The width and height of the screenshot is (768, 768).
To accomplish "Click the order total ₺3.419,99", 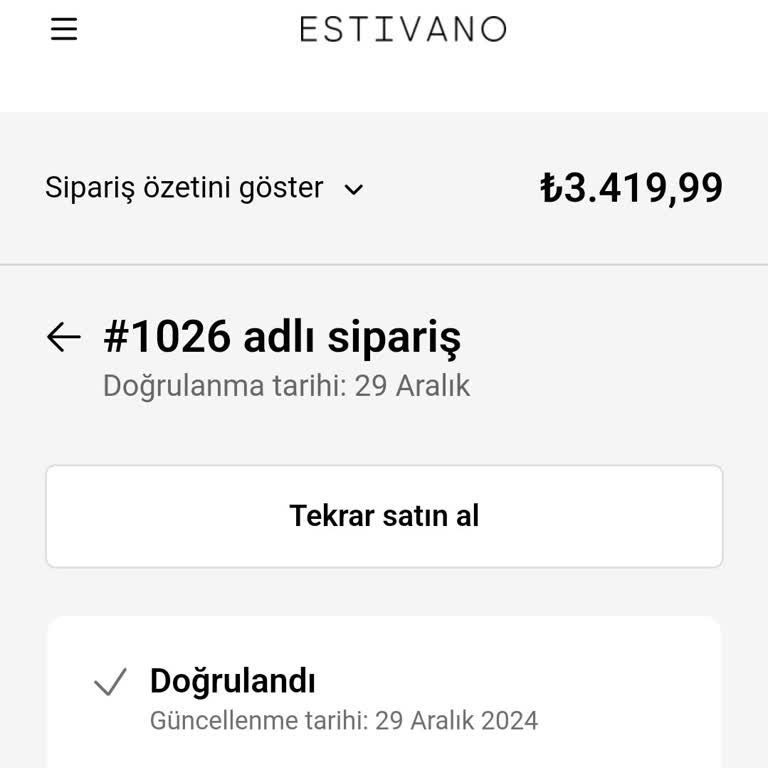I will pos(632,188).
